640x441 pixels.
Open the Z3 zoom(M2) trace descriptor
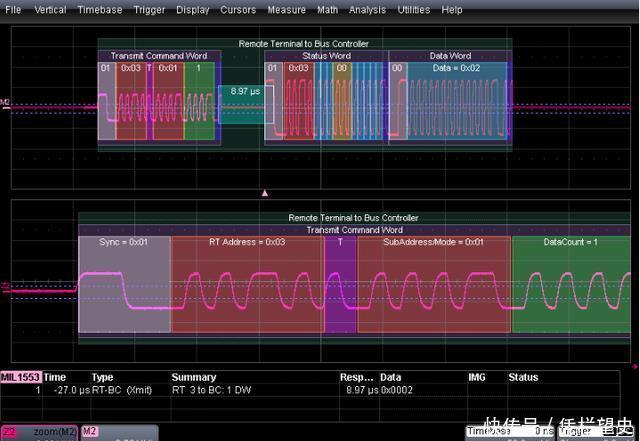pyautogui.click(x=38, y=432)
